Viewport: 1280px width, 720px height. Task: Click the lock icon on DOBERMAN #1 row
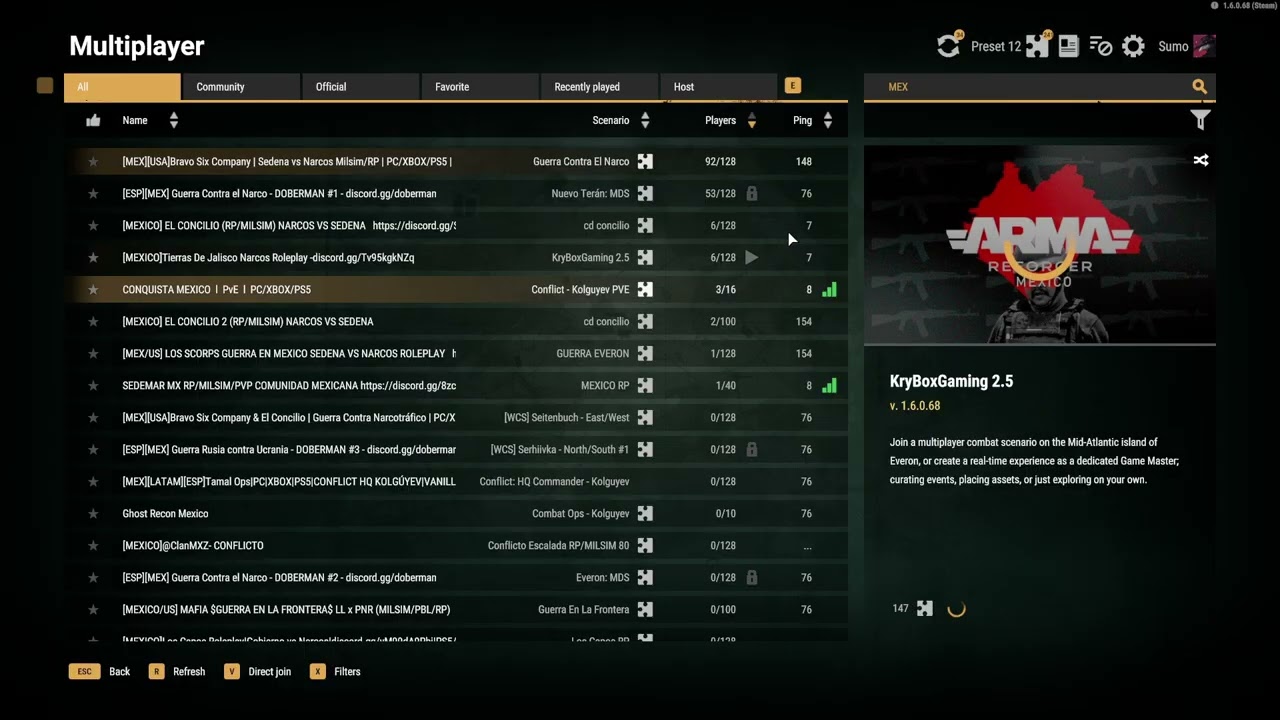tap(752, 193)
